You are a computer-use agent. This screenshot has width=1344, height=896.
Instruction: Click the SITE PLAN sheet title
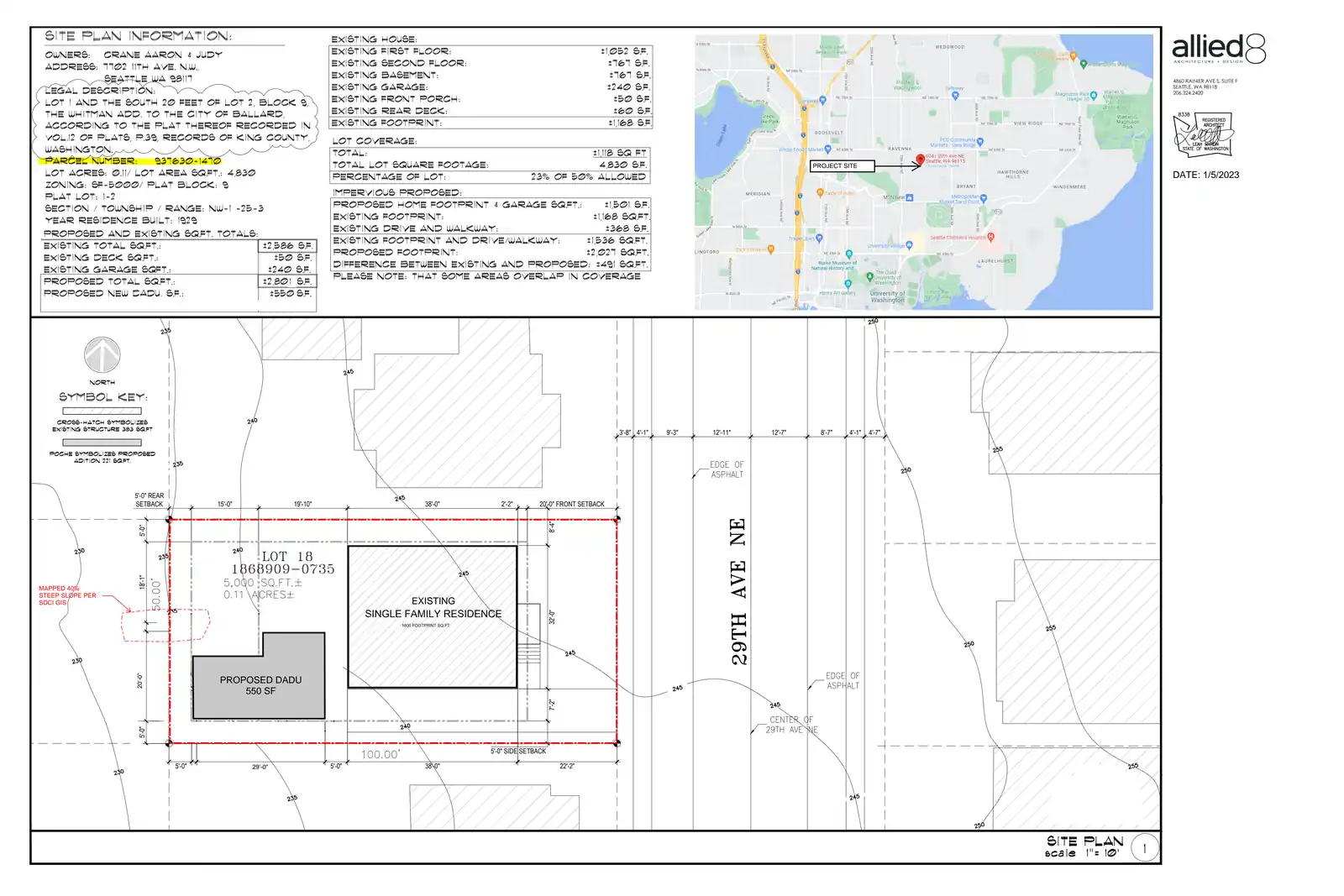click(1084, 841)
